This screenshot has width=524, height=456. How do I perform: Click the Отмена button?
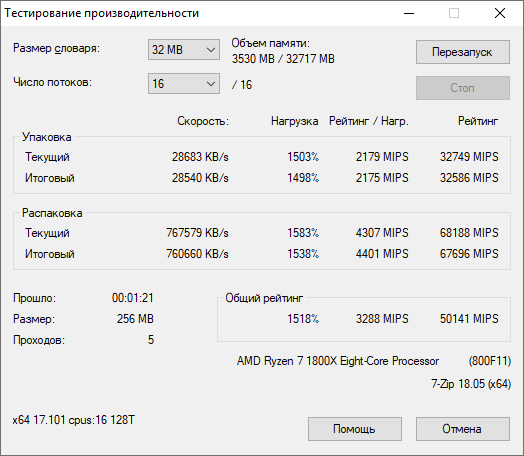[463, 429]
